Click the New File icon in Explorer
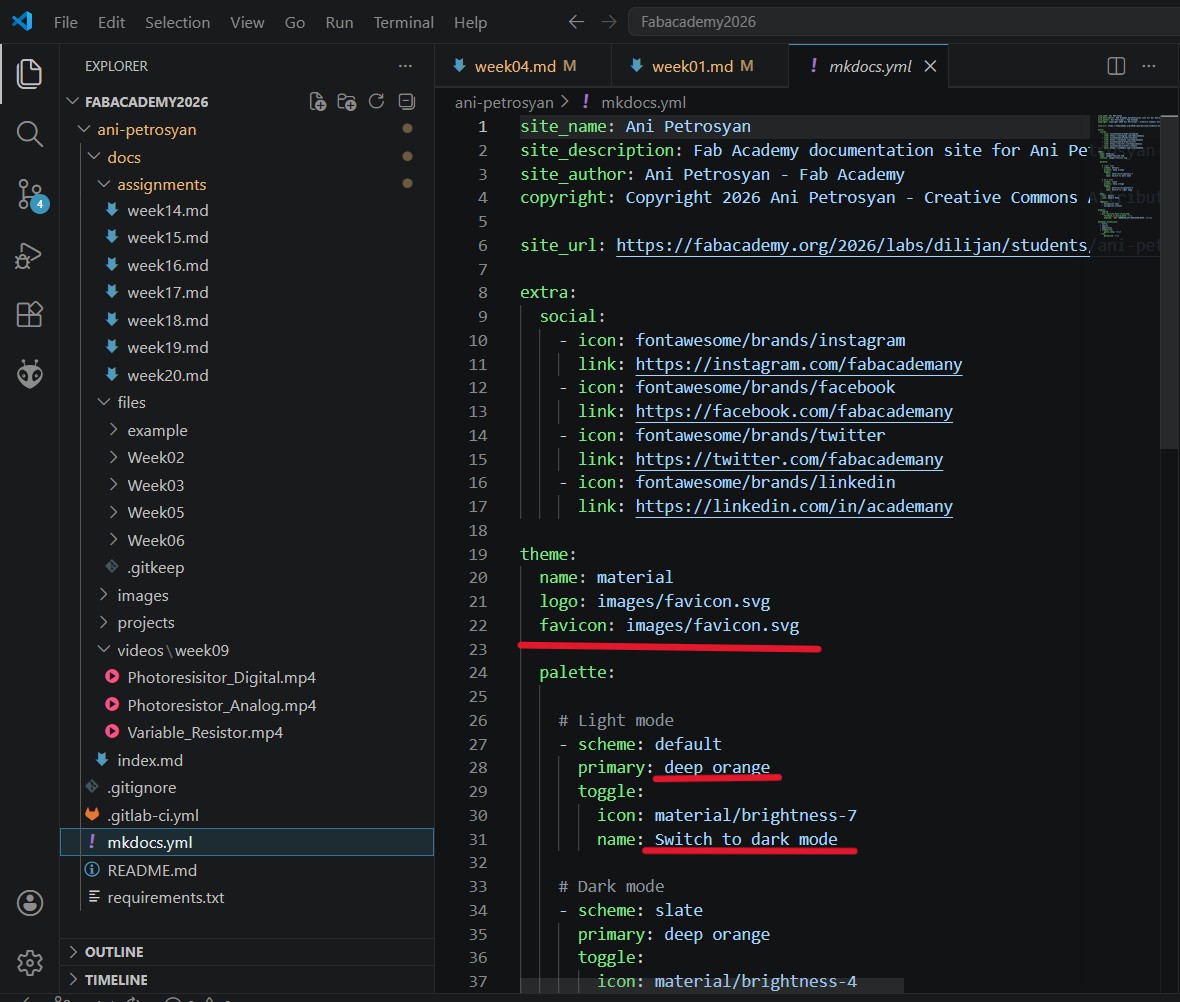The image size is (1180, 1002). 318,101
